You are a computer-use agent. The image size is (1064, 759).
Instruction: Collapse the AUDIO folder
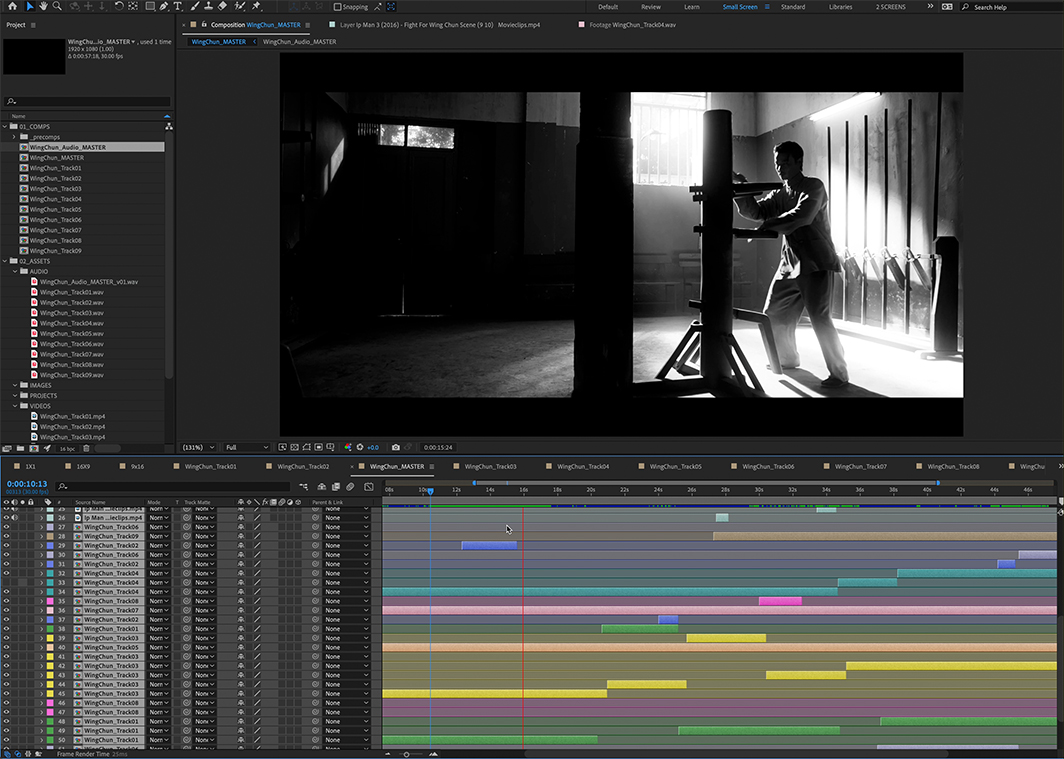pos(15,271)
